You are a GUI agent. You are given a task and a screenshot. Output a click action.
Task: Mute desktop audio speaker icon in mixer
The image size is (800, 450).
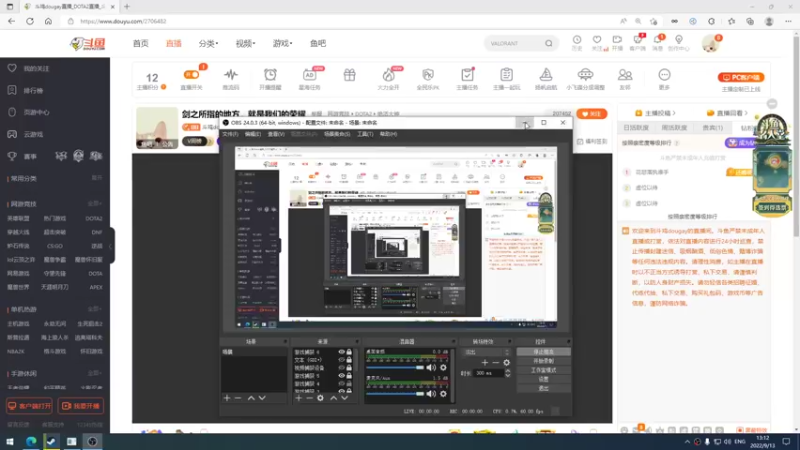(x=432, y=367)
